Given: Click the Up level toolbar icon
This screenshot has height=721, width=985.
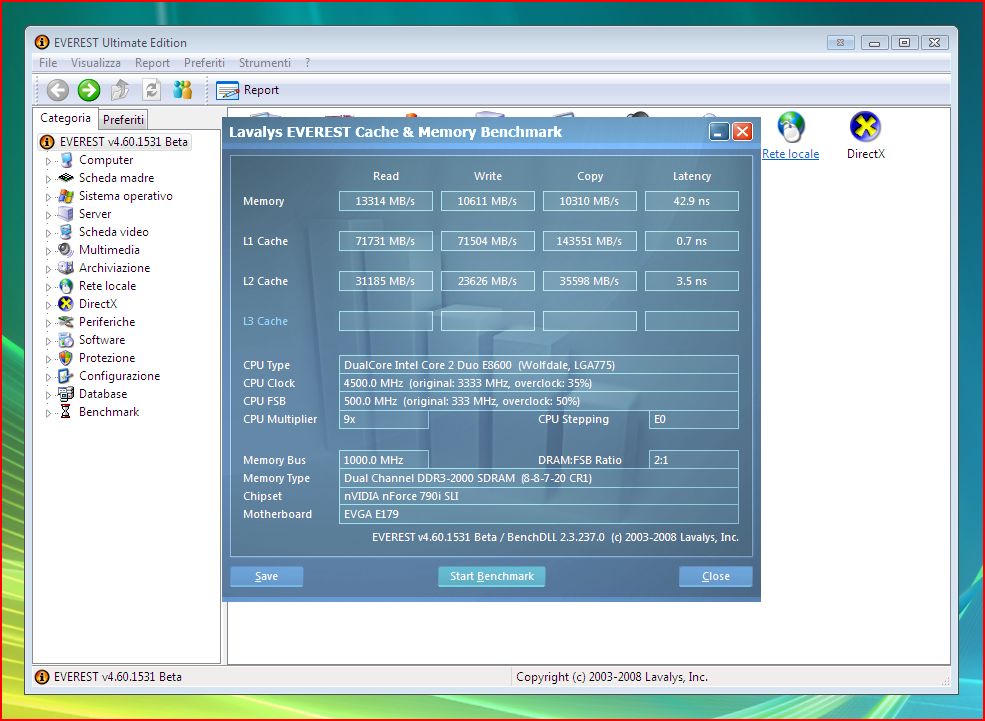Looking at the screenshot, I should (x=120, y=90).
